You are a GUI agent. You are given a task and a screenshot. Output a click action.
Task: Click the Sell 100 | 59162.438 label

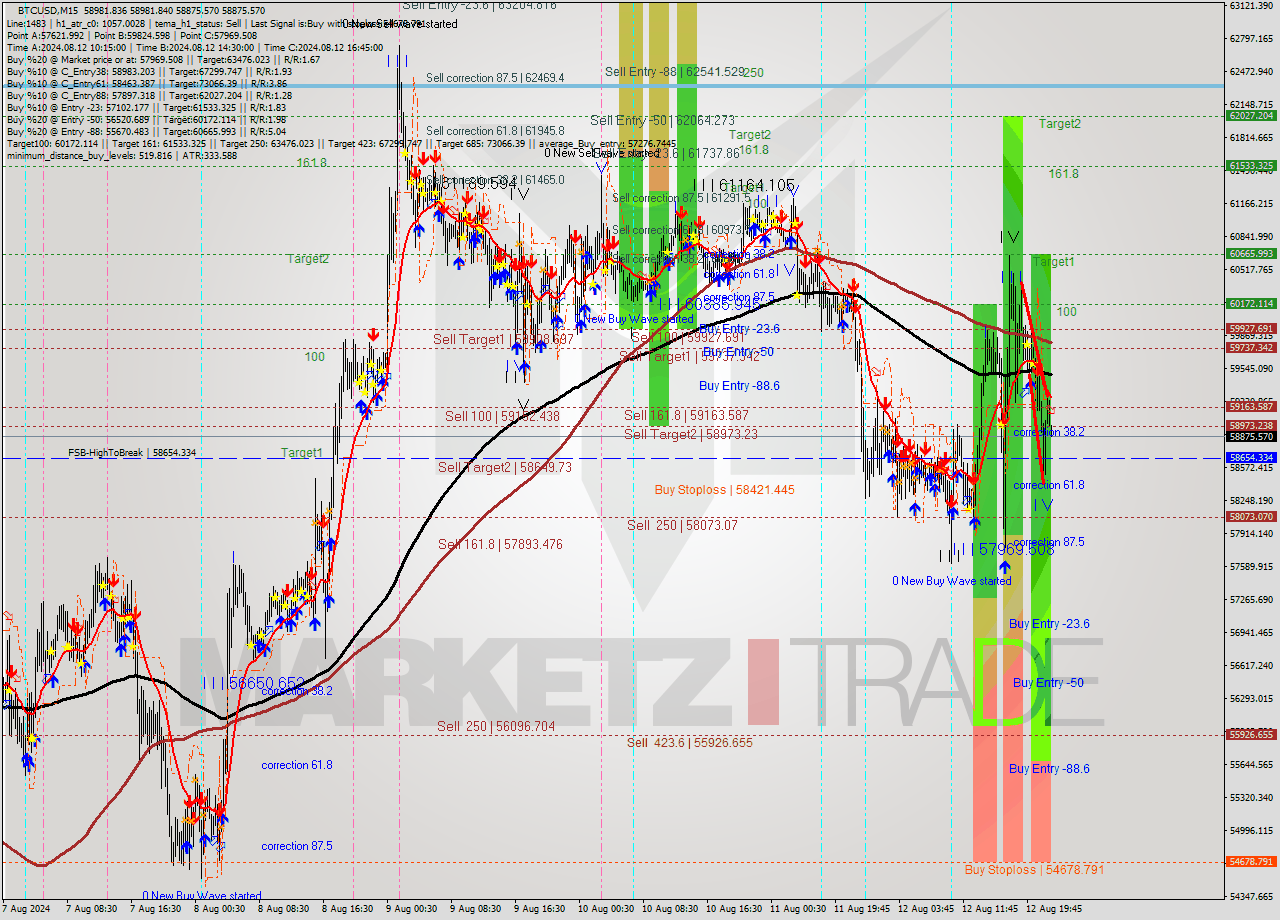click(x=502, y=416)
